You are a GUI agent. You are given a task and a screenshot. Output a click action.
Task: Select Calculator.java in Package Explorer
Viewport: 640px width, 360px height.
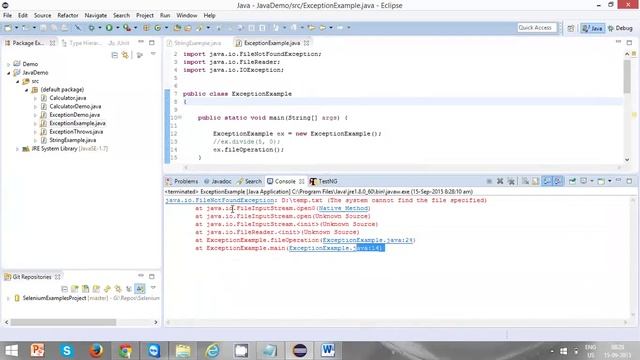pos(67,98)
